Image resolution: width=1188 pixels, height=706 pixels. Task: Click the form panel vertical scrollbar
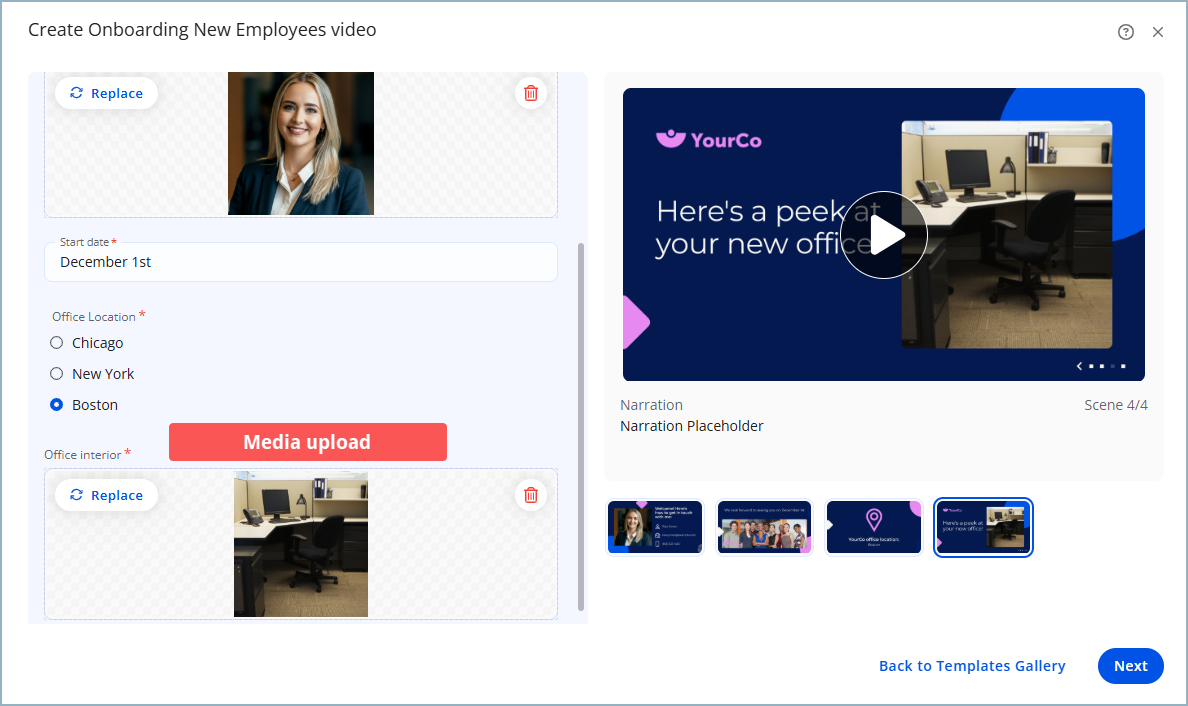[581, 426]
